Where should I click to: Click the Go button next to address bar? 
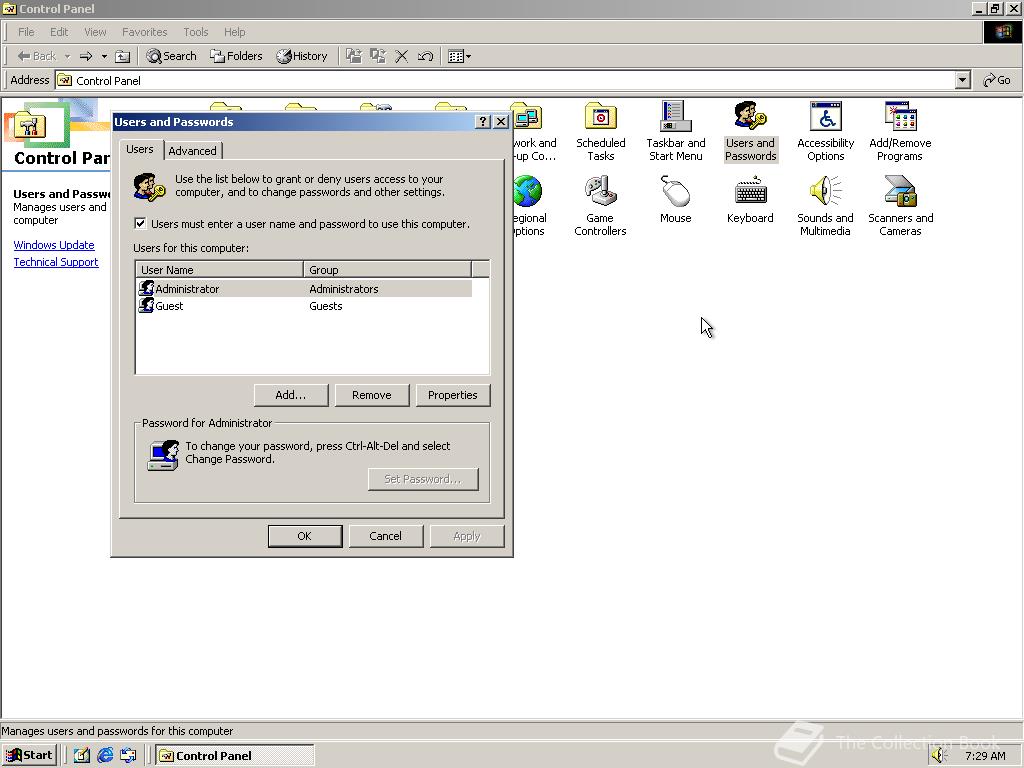click(997, 80)
